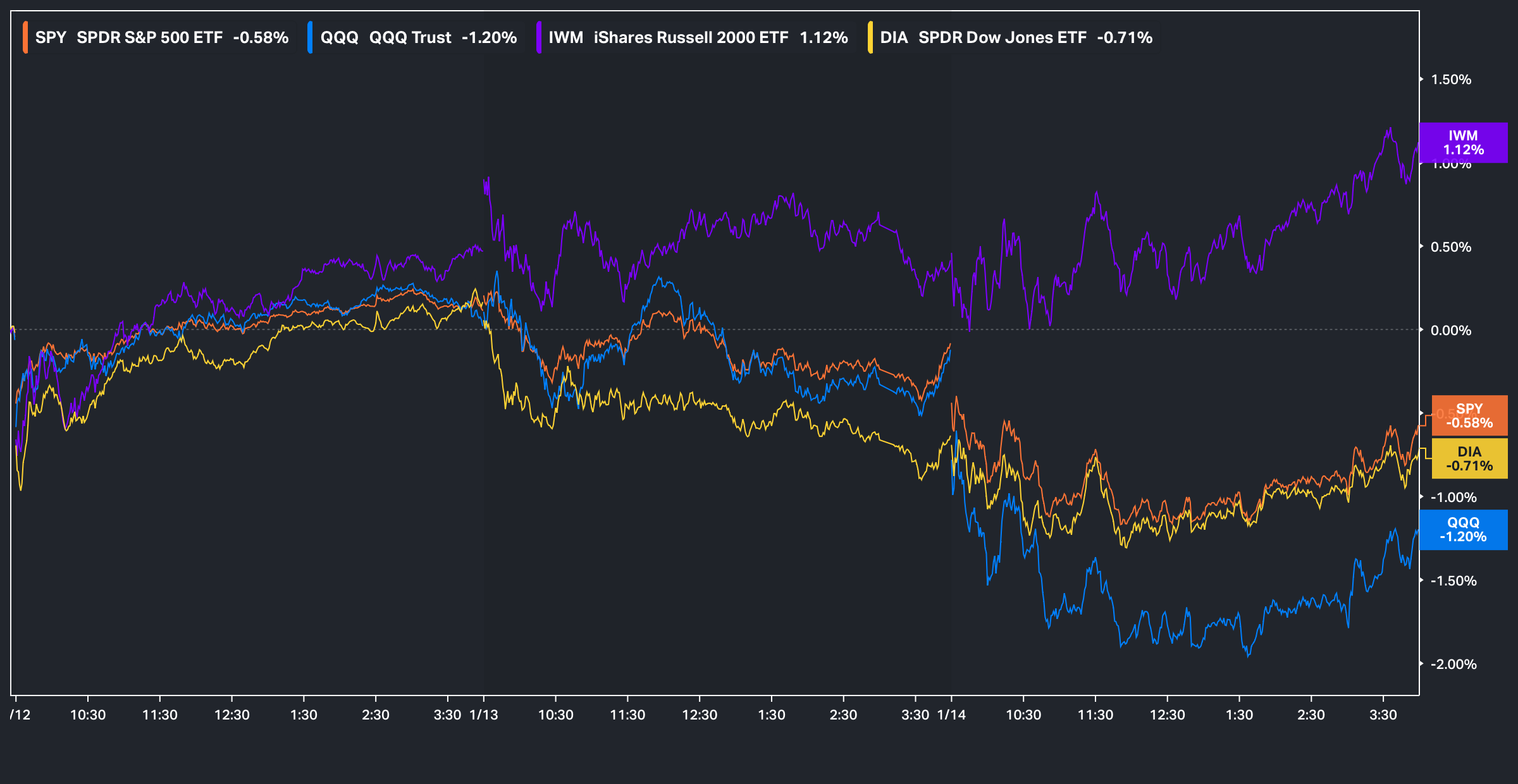This screenshot has width=1518, height=784.
Task: Select the QQQ Trust legend entry
Action: pos(418,37)
